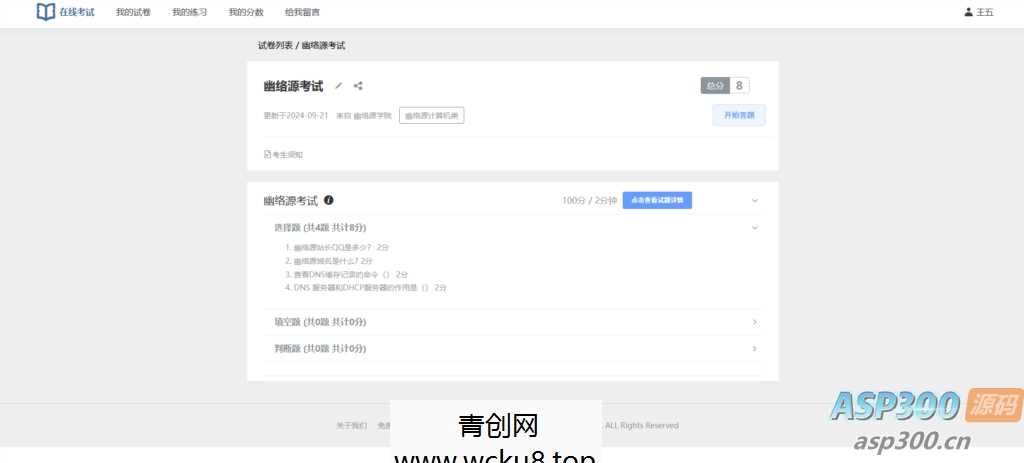Click the share icon beside exam title
The image size is (1024, 463).
(x=358, y=86)
